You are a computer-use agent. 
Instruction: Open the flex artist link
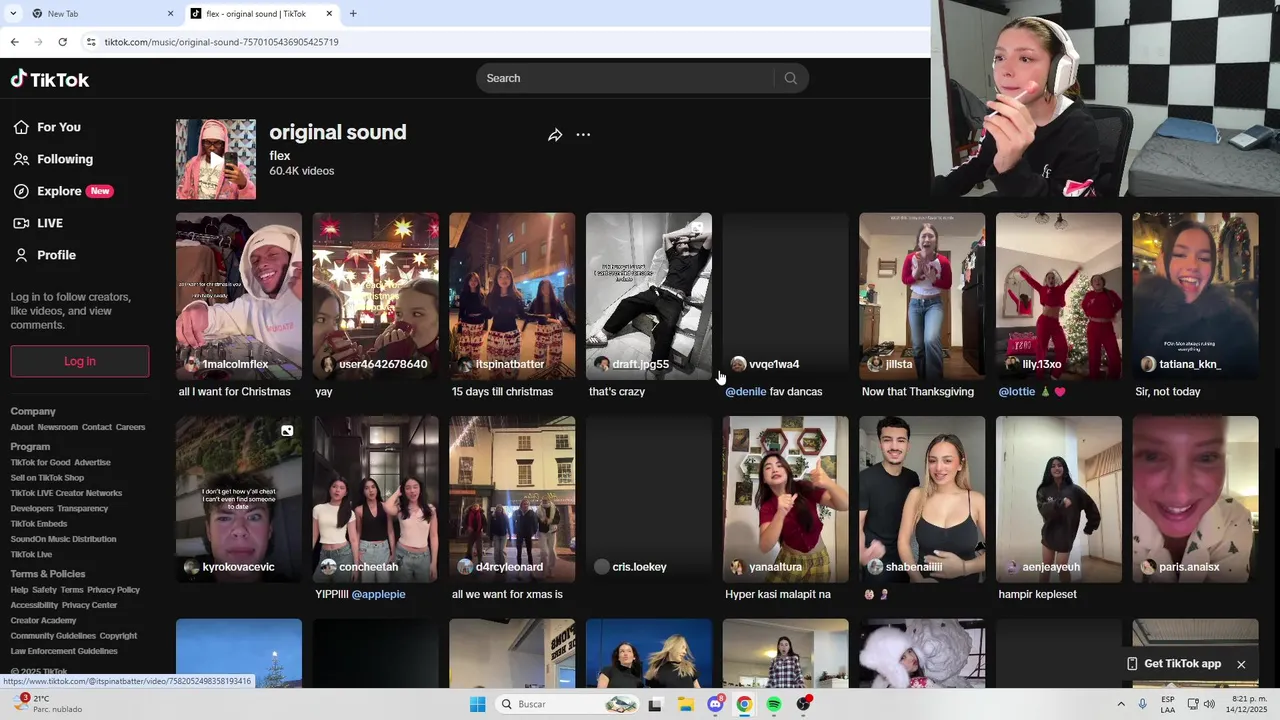coord(280,156)
